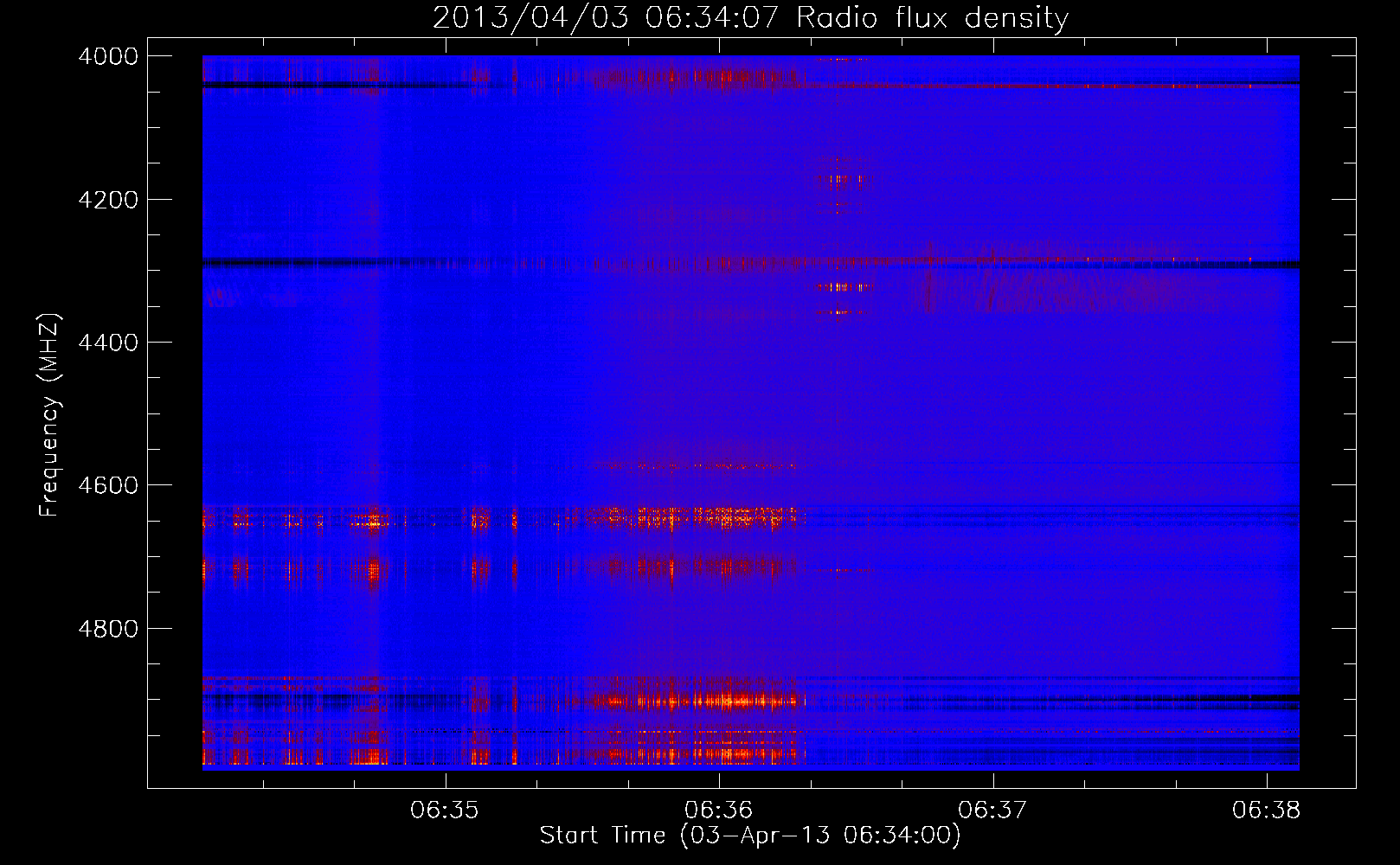The width and height of the screenshot is (1400, 865).
Task: Click the 06:38 time tick label
Action: pos(1267,811)
